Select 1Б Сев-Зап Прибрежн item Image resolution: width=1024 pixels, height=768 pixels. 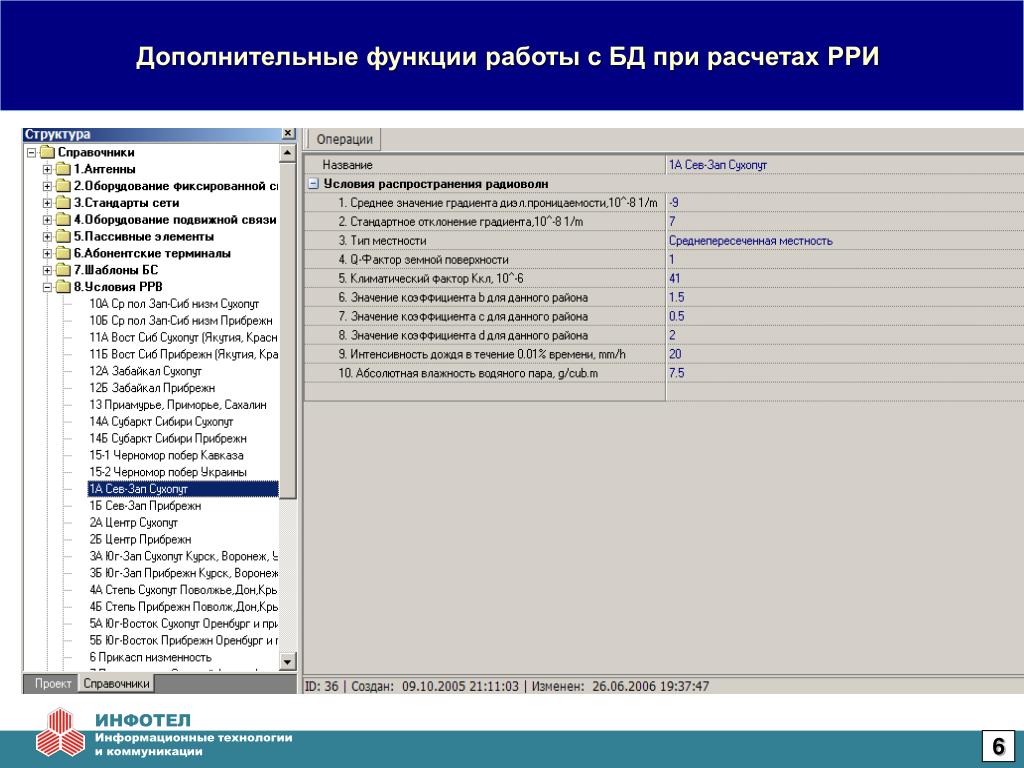click(x=146, y=506)
